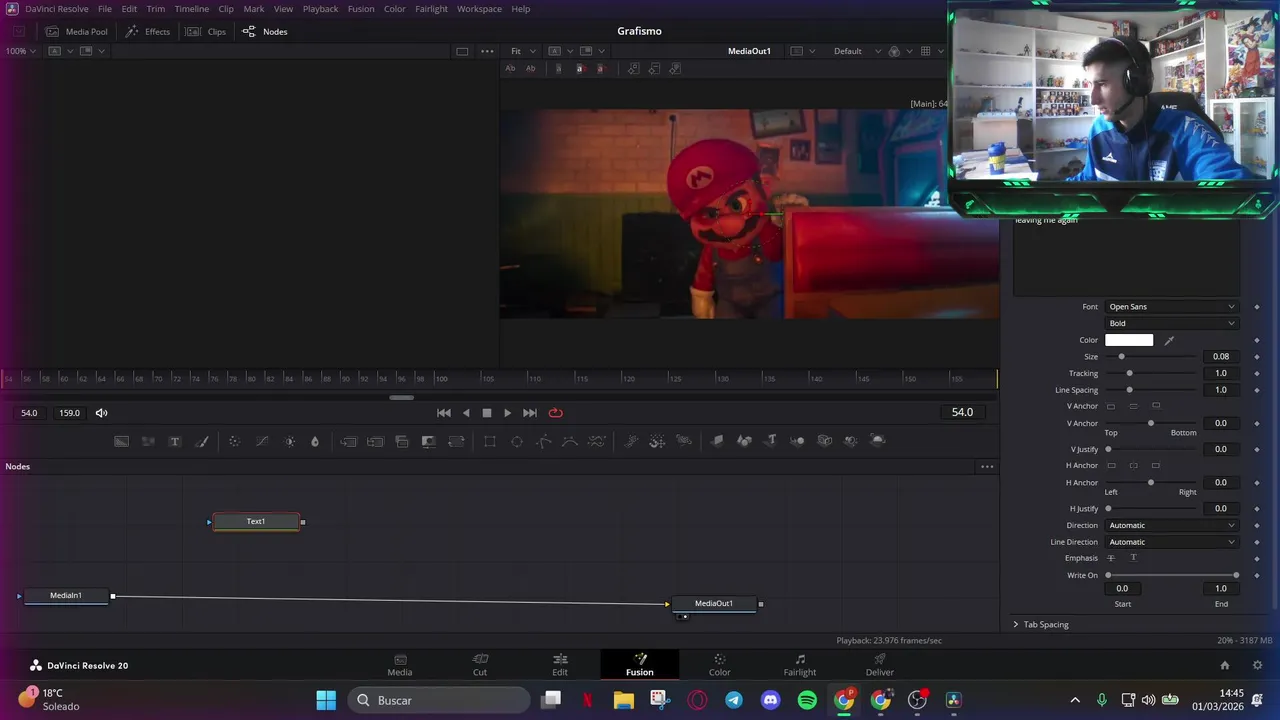Pick text color with the eyedropper
The image size is (1280, 720).
1169,340
